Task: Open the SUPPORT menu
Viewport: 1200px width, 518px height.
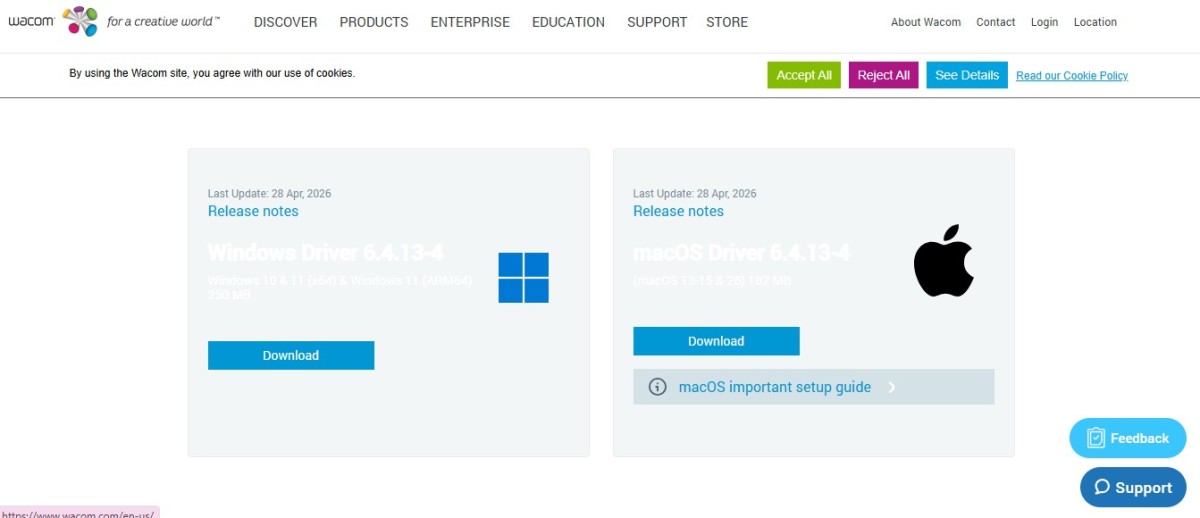Action: pos(657,22)
